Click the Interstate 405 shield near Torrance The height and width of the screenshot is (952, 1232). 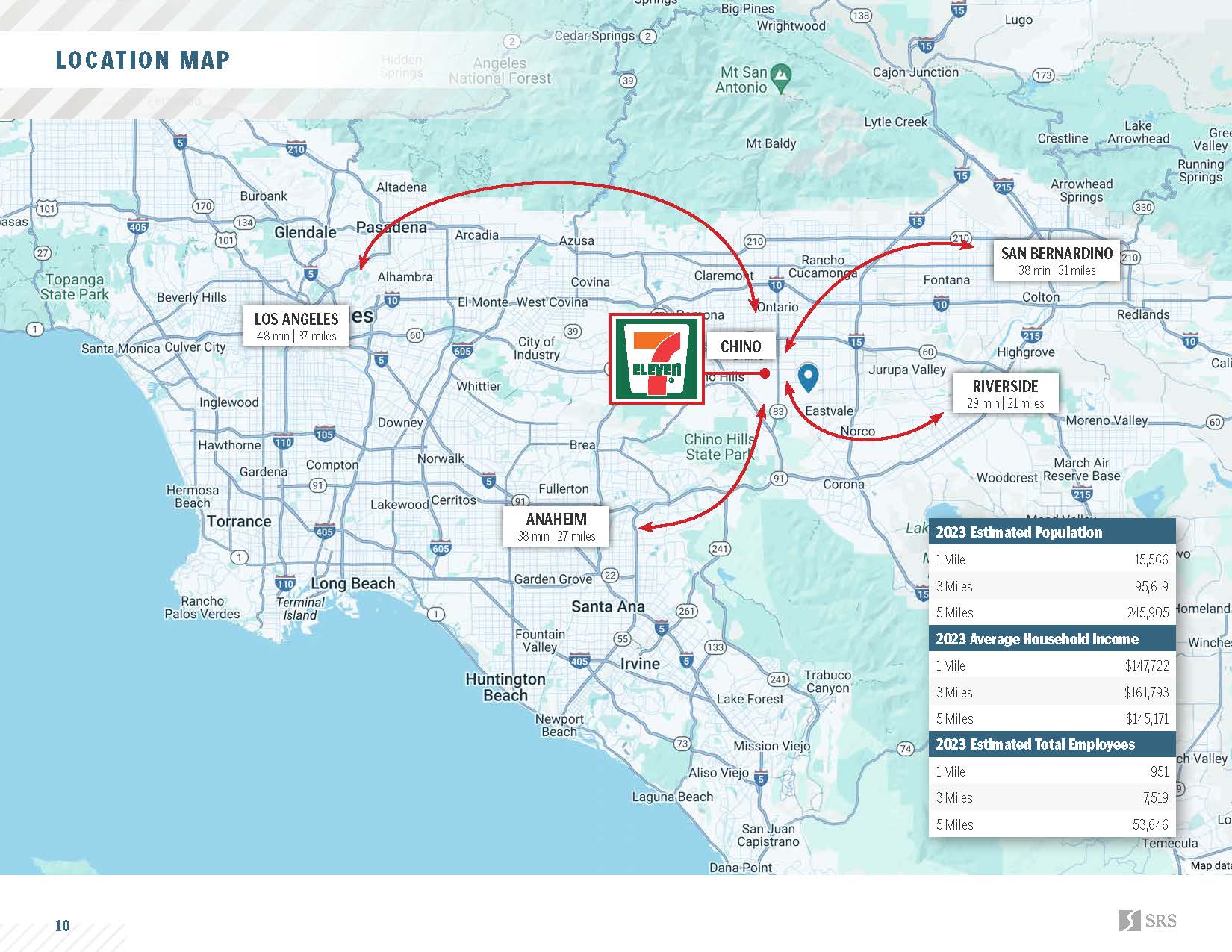[x=324, y=532]
